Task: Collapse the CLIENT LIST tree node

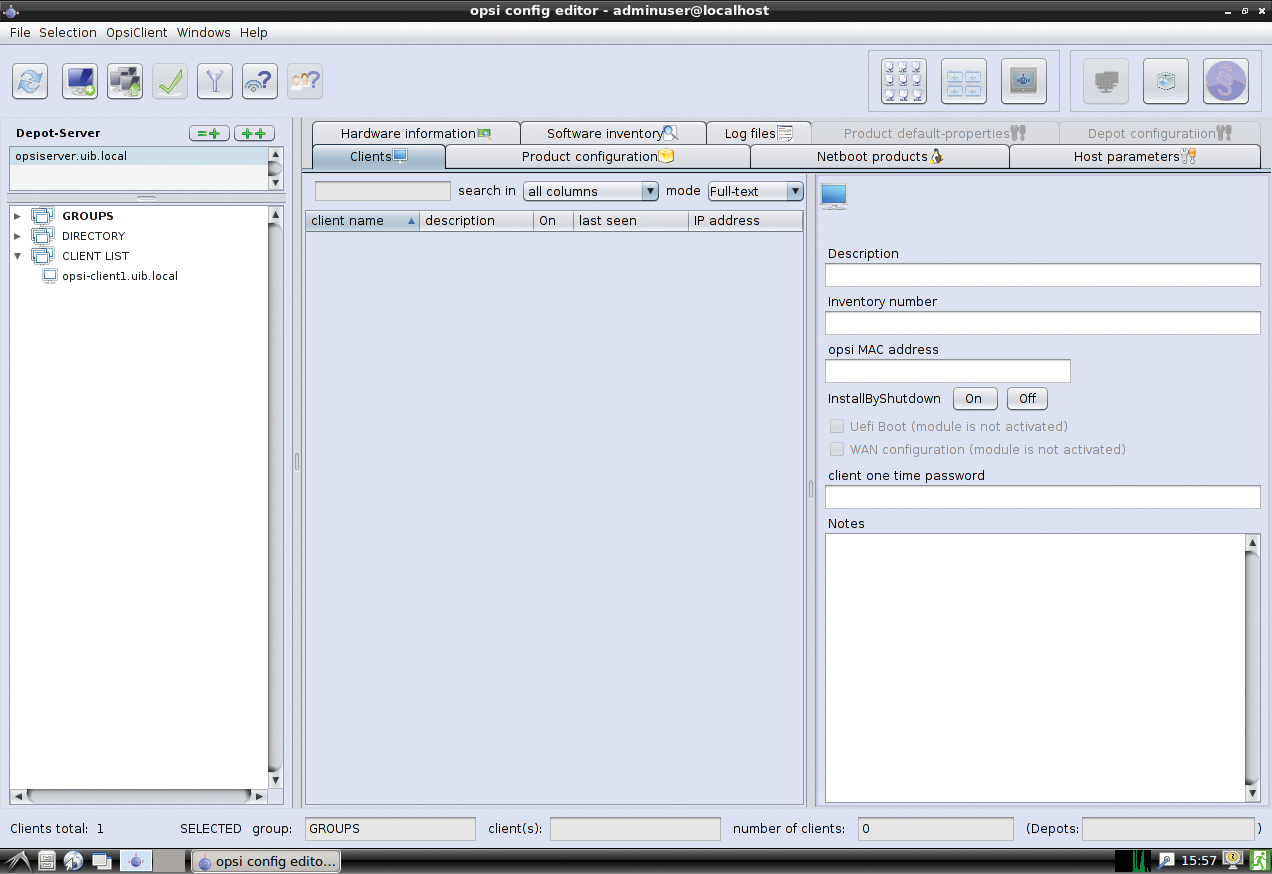Action: pos(17,256)
